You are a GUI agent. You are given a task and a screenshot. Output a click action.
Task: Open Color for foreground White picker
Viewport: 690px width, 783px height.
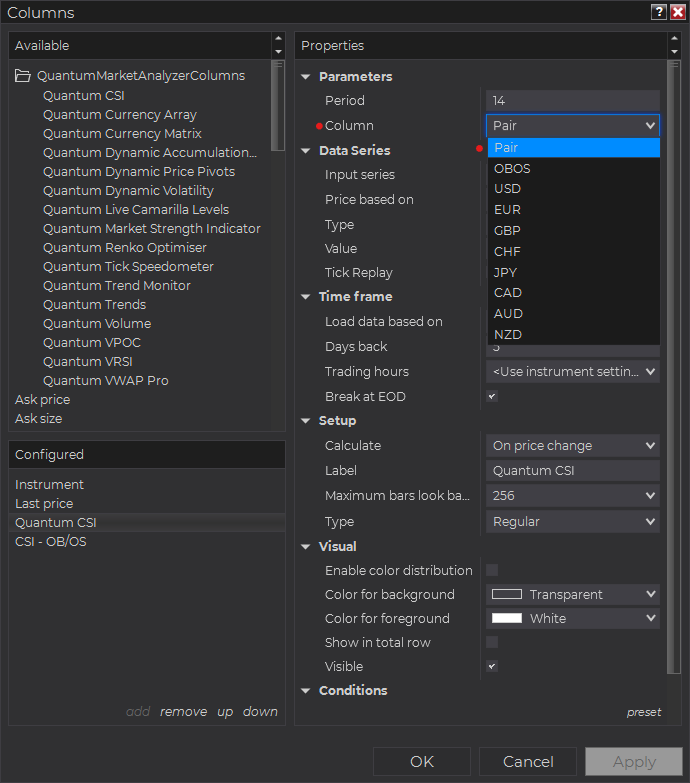pos(573,618)
